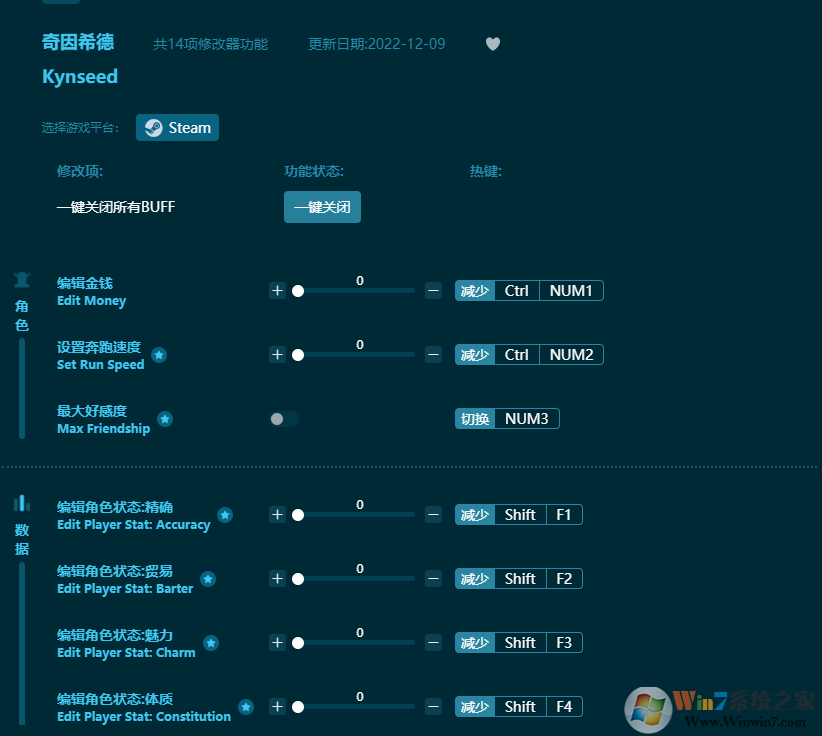This screenshot has height=736, width=822.
Task: Click the Ctrl key of Edit Money hotkey
Action: [x=516, y=290]
